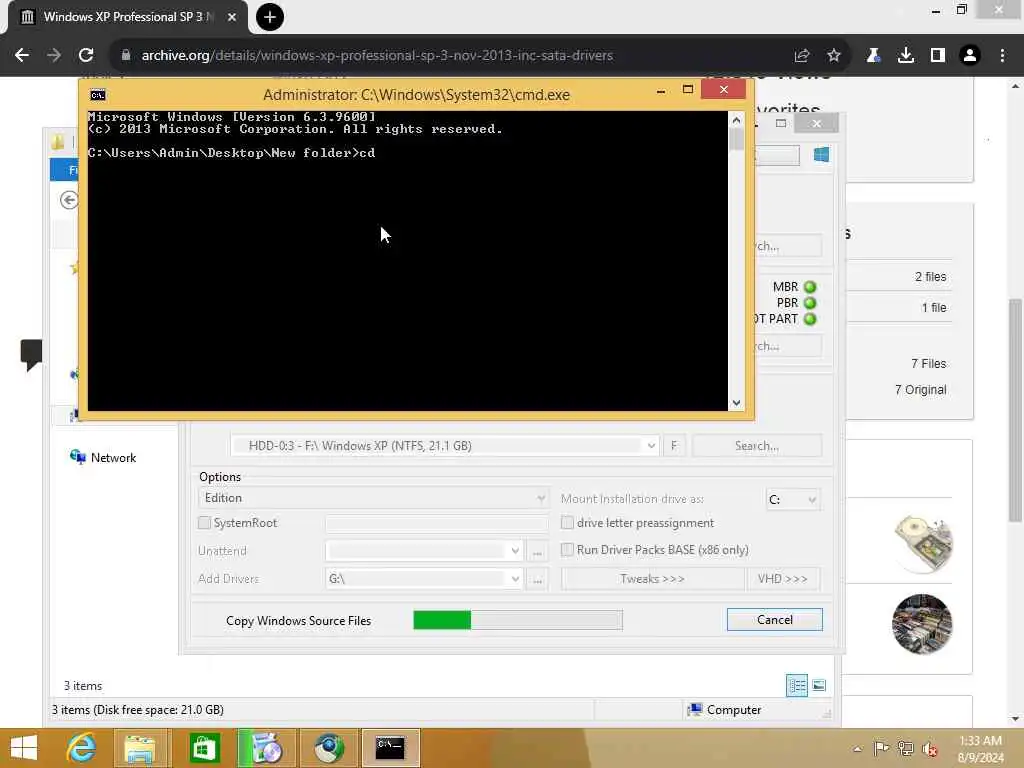Open the HDD-0:3 Windows XP drive dropdown

pos(444,446)
